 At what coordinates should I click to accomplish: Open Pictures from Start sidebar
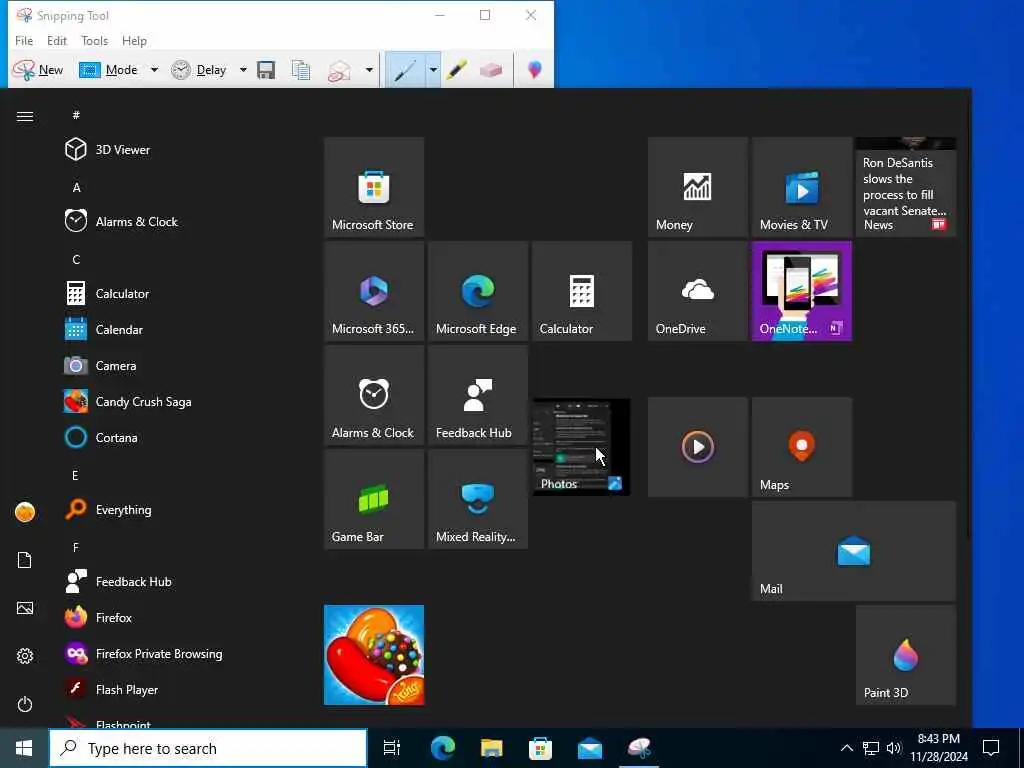[25, 608]
